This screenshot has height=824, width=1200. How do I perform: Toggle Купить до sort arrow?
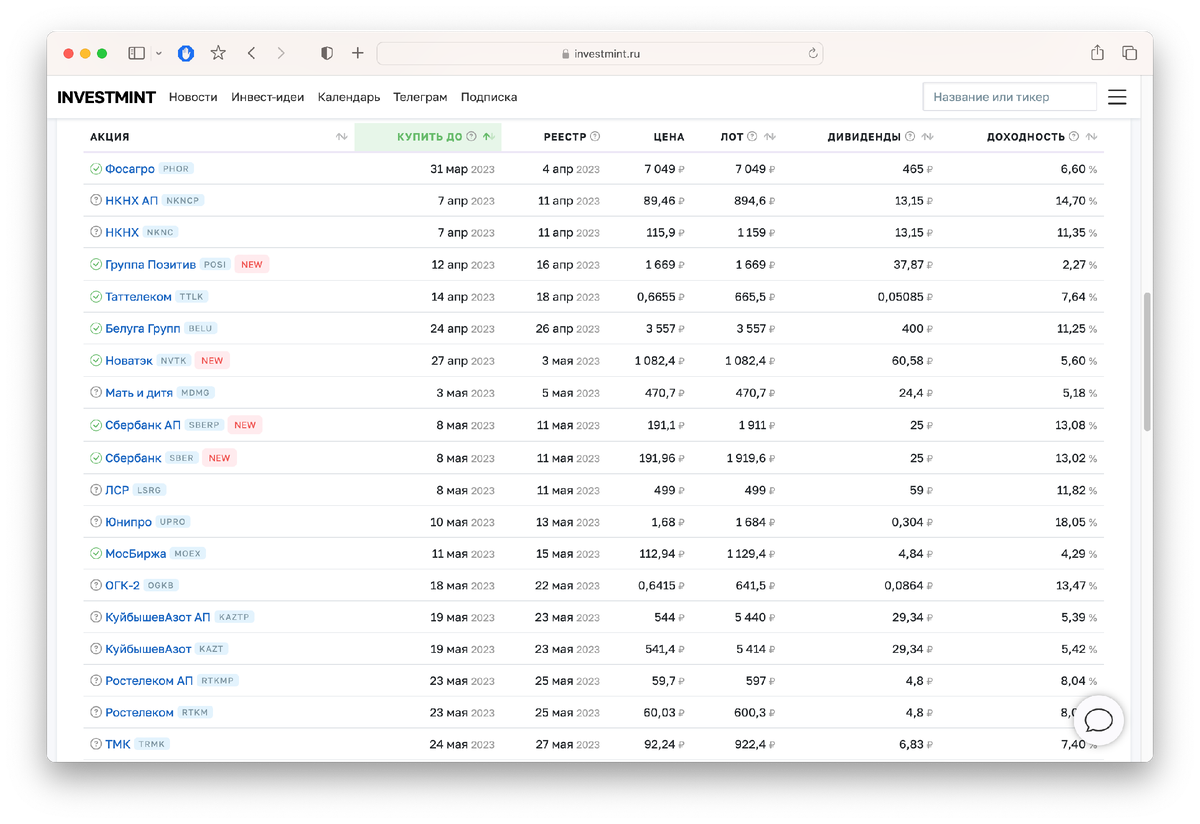pos(487,137)
